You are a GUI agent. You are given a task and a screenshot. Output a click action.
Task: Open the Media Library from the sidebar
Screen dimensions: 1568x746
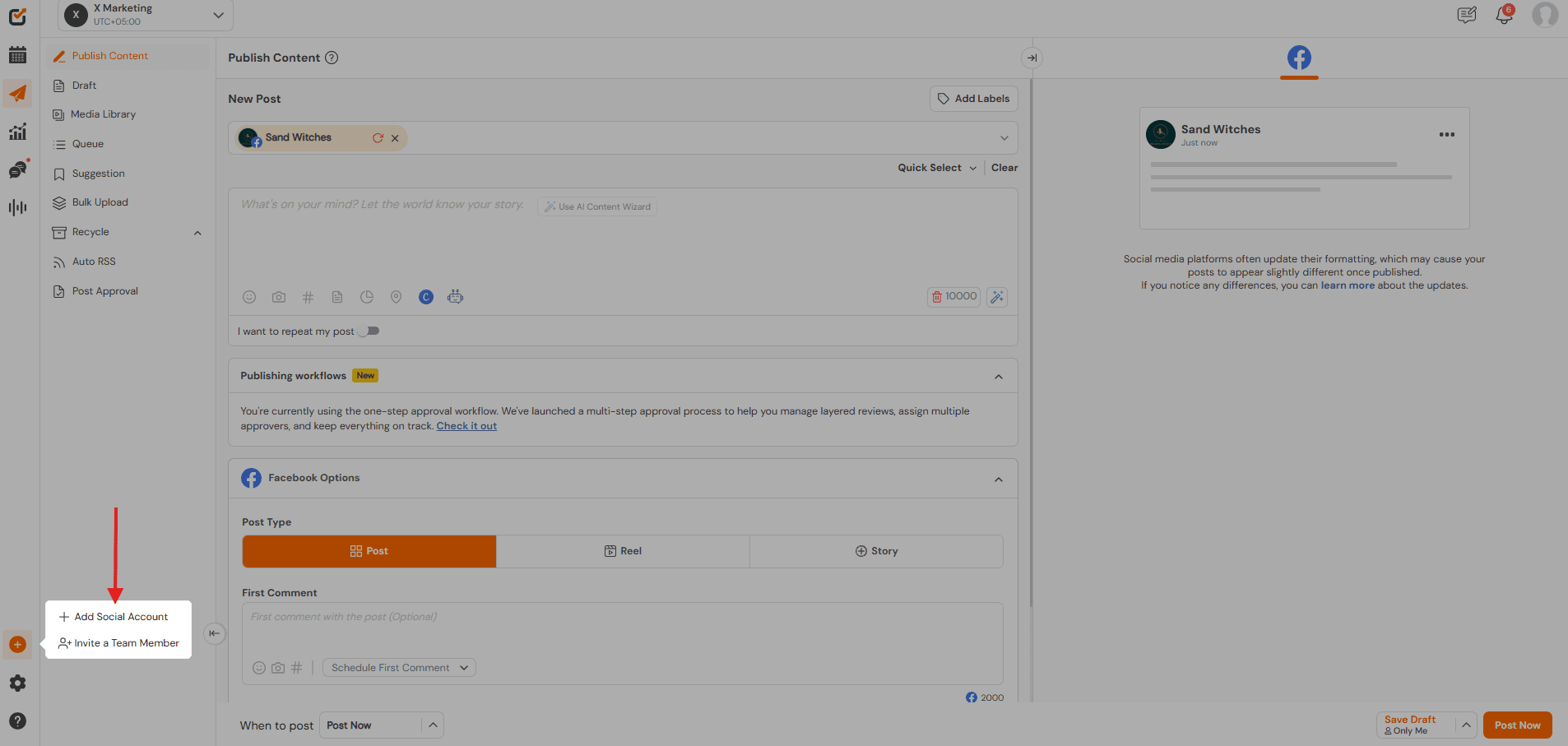click(x=102, y=114)
